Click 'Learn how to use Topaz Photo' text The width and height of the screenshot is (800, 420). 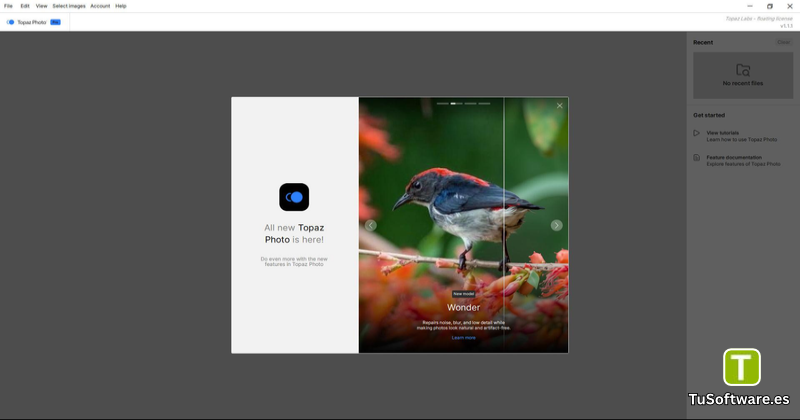click(x=741, y=139)
